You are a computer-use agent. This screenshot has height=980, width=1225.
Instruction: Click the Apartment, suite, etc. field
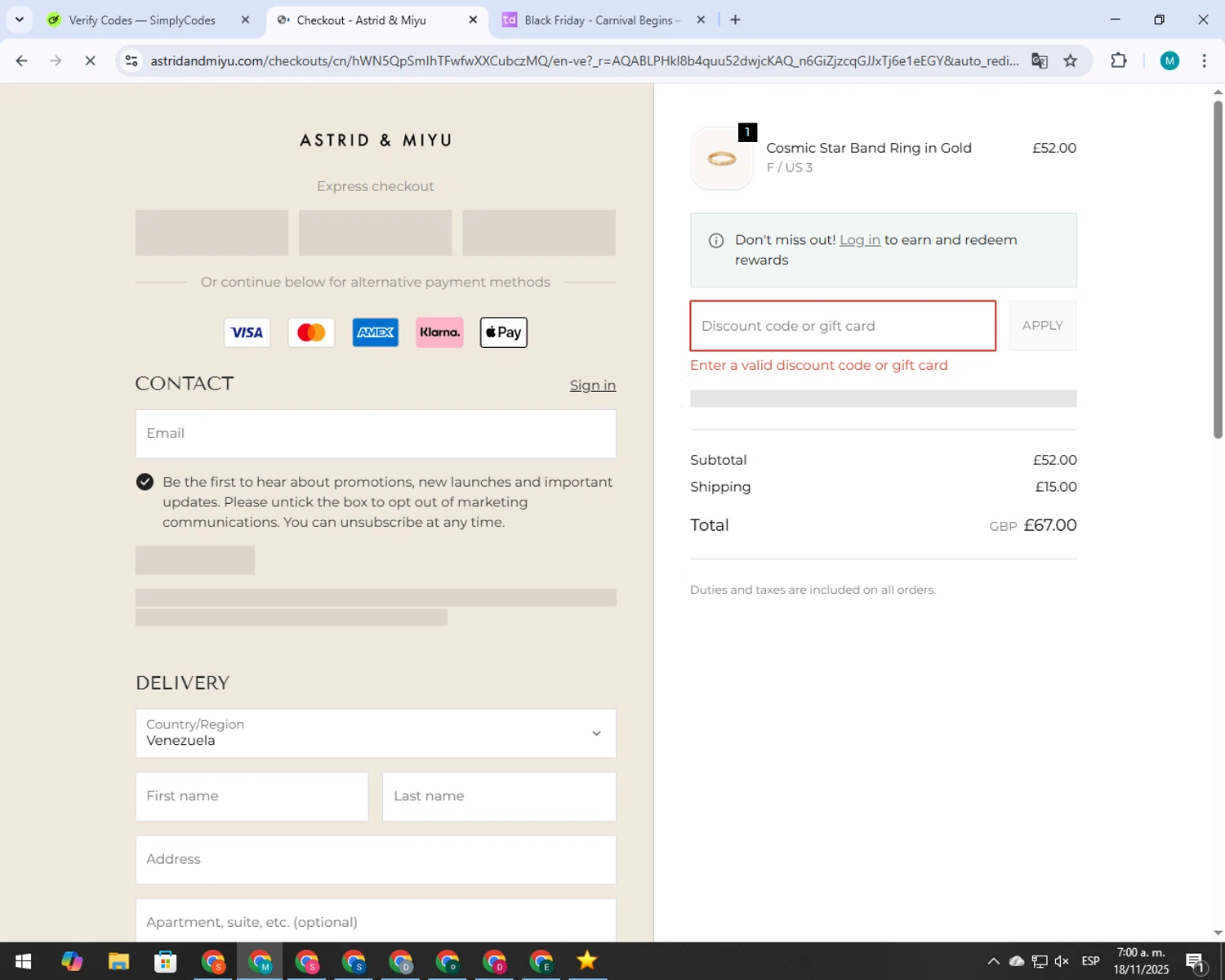coord(376,921)
